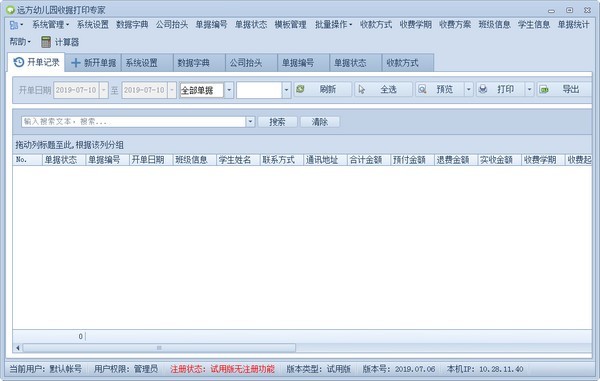Open 单据统计 in the menu bar

573,25
